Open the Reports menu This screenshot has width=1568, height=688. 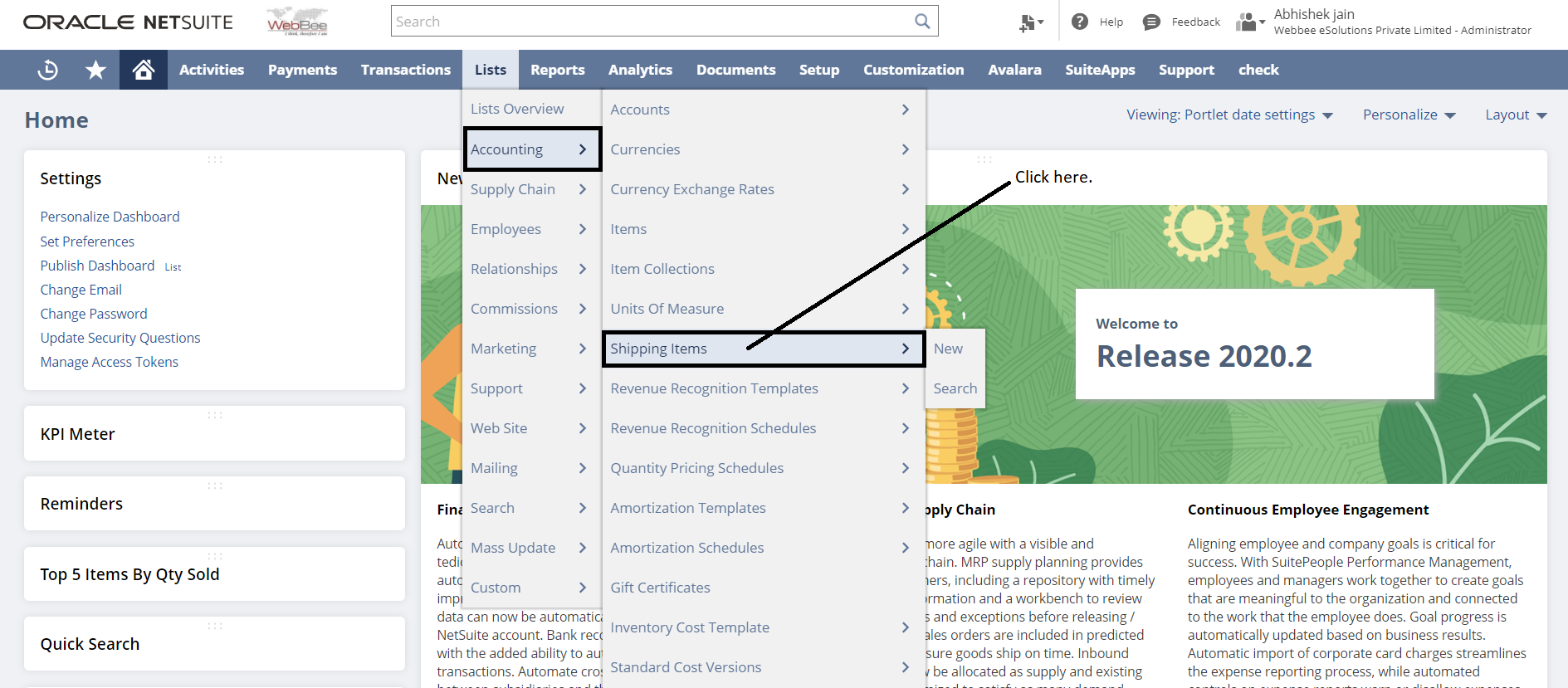click(558, 70)
